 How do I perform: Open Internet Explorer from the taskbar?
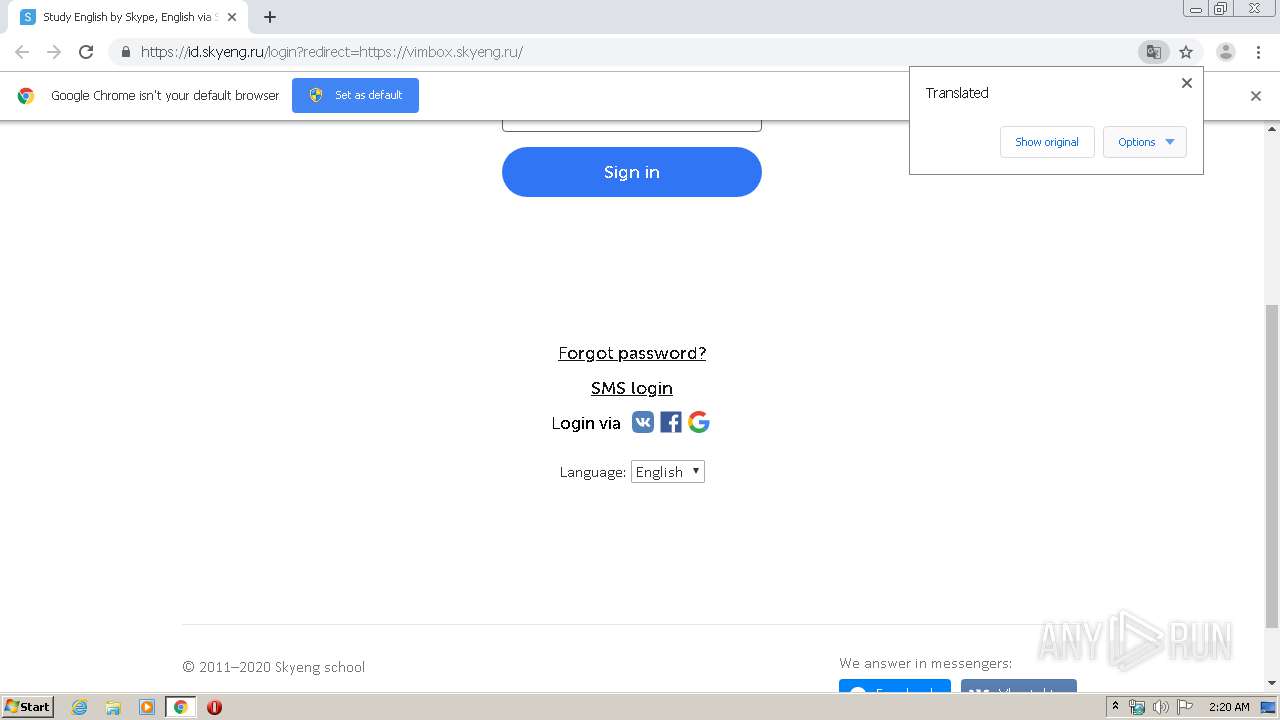(x=79, y=707)
